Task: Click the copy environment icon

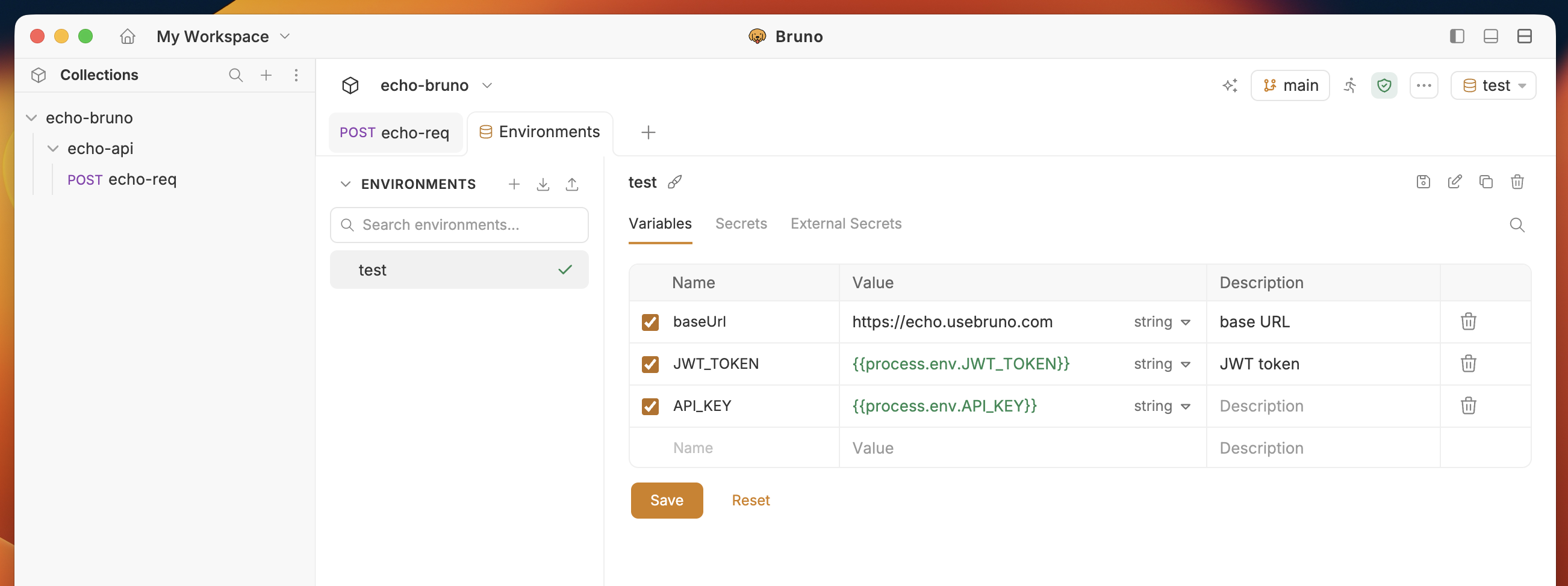Action: coord(1486,182)
